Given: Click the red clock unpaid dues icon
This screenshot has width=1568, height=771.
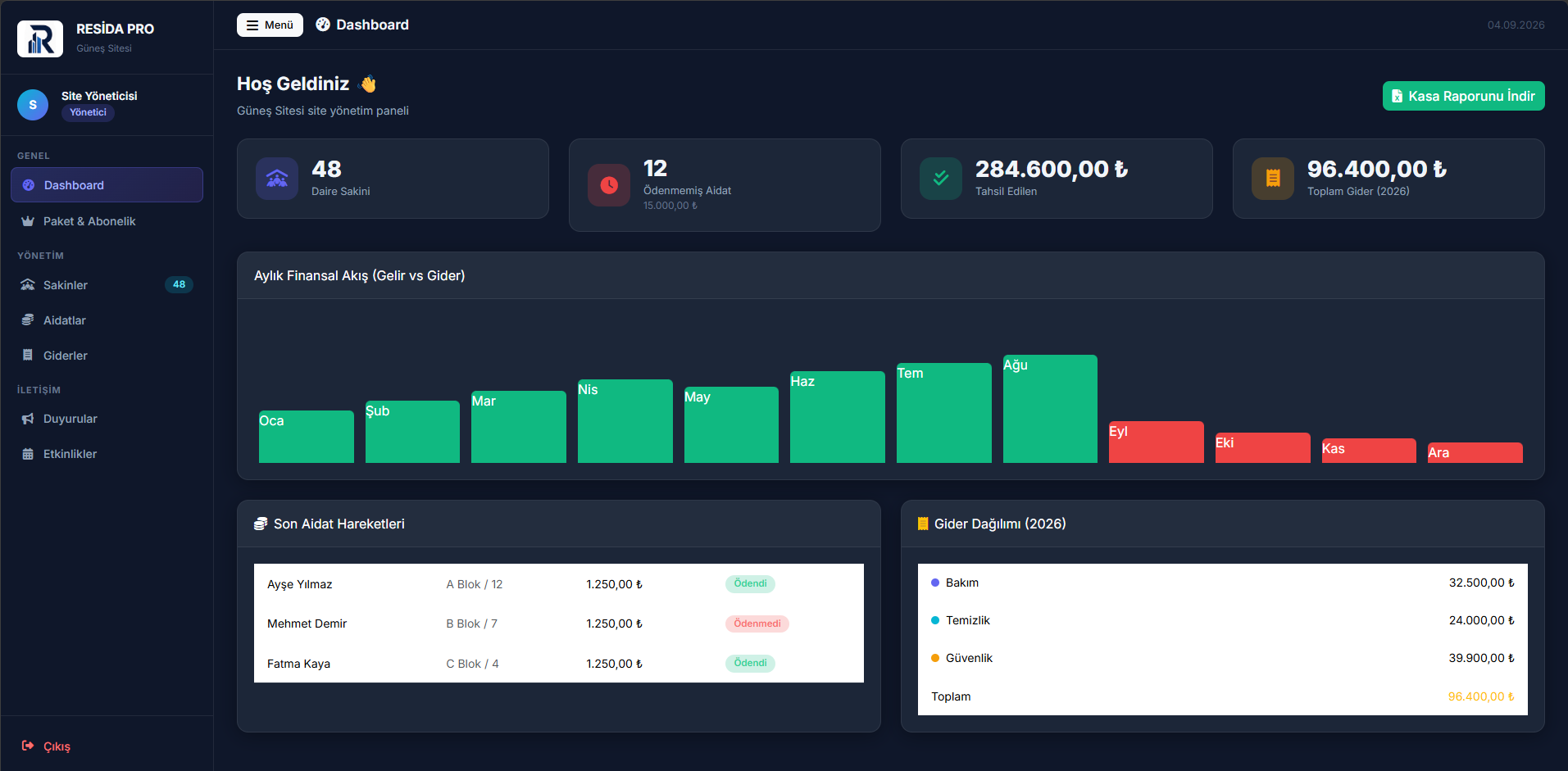Looking at the screenshot, I should [609, 185].
